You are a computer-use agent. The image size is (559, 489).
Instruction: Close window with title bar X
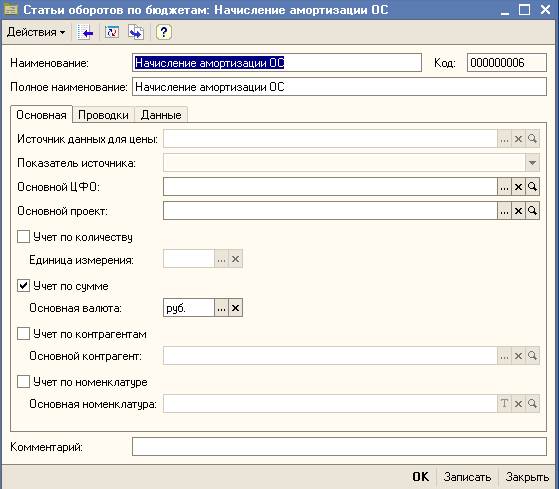545,9
